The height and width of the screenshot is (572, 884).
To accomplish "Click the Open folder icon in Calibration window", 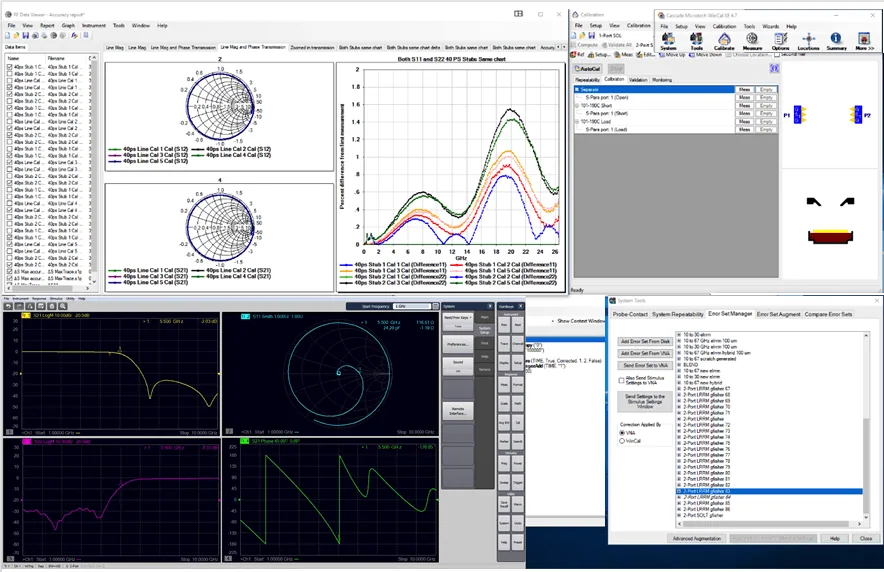I will coord(583,36).
